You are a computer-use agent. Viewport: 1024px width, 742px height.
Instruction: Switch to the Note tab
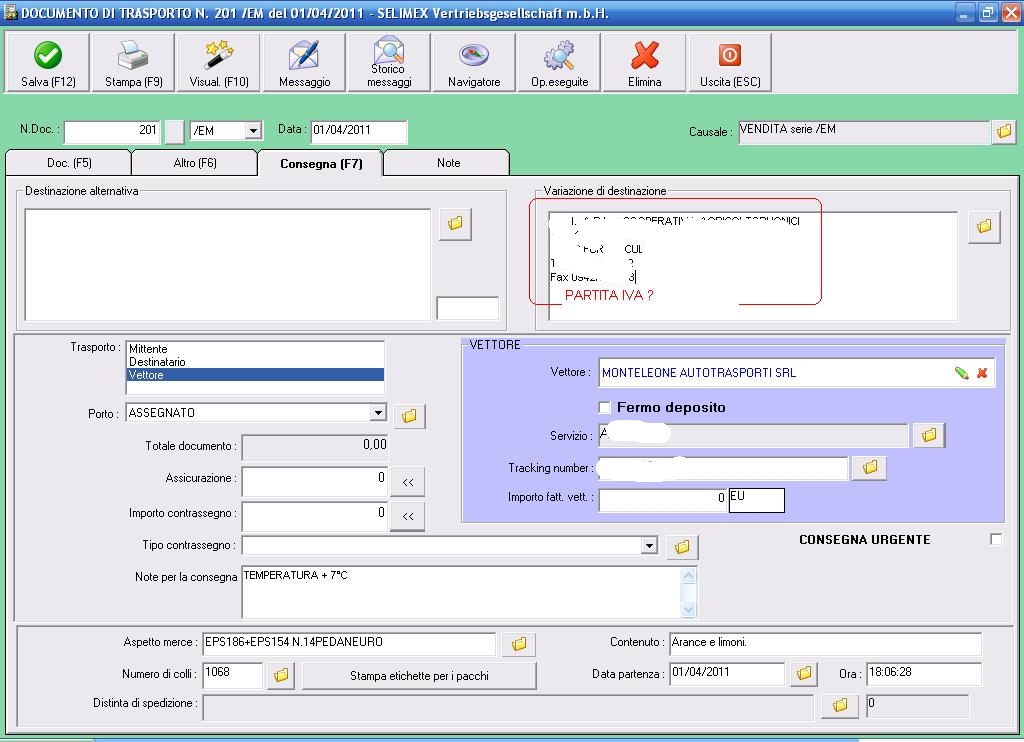tap(448, 163)
